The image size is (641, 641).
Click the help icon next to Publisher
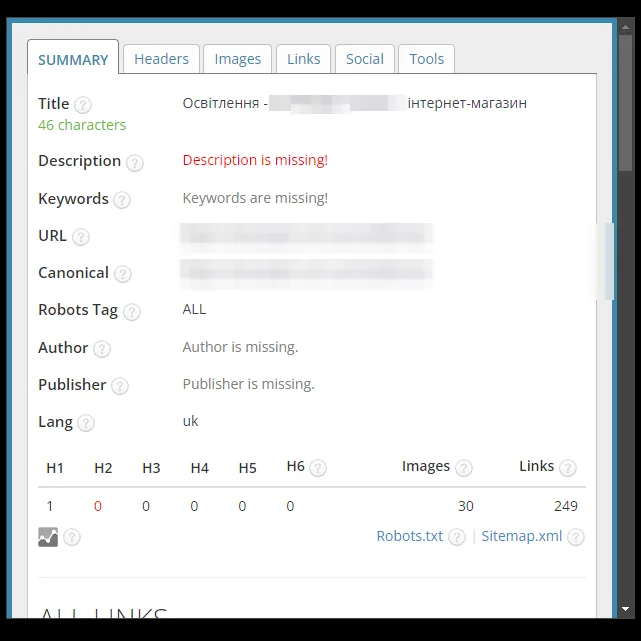pyautogui.click(x=120, y=386)
